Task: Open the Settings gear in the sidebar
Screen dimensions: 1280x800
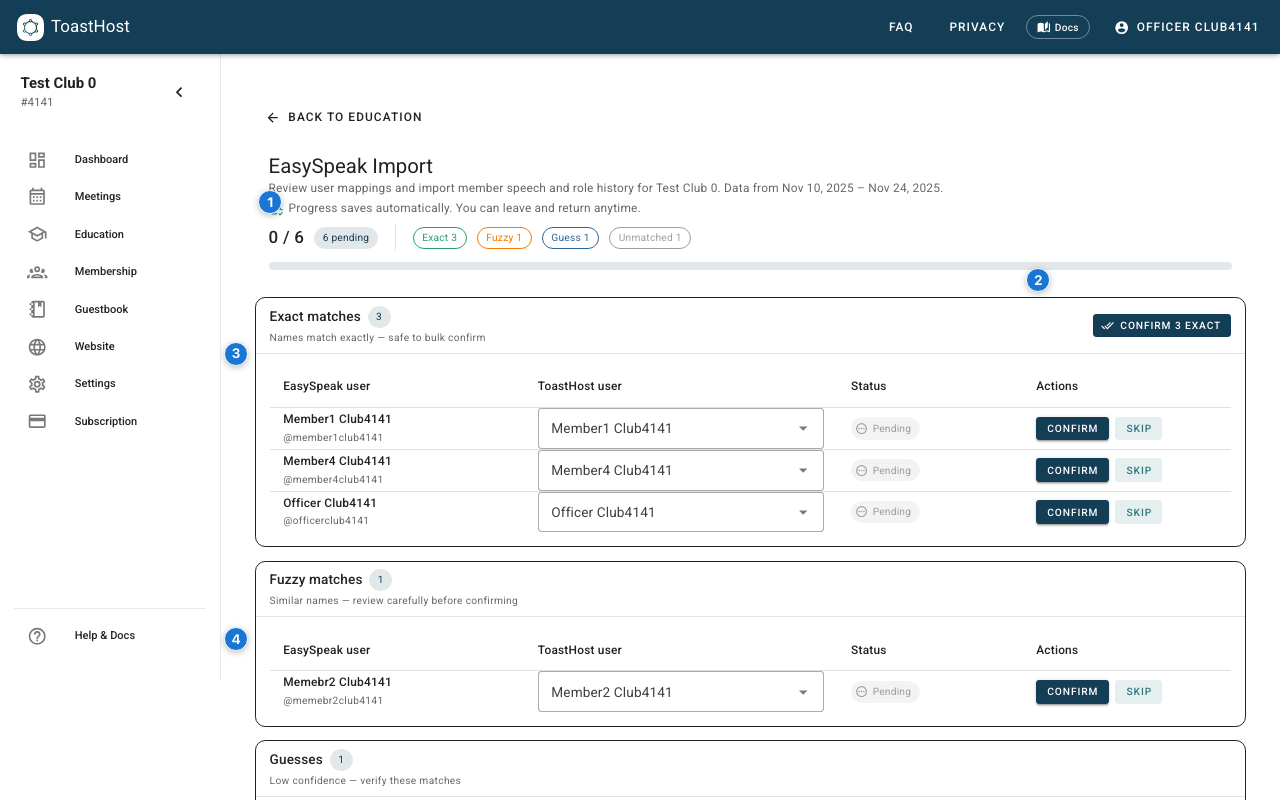Action: (x=37, y=383)
